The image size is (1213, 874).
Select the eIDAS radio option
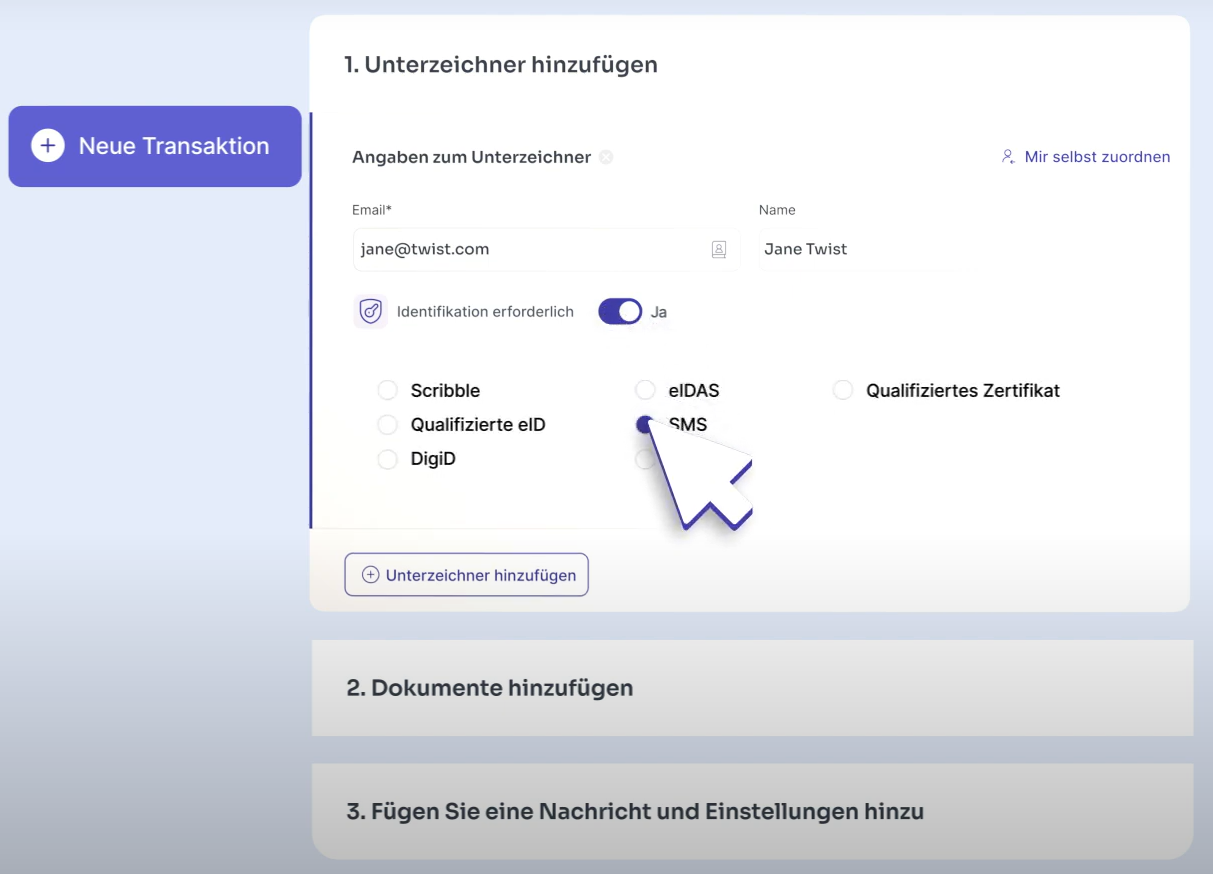click(x=646, y=390)
